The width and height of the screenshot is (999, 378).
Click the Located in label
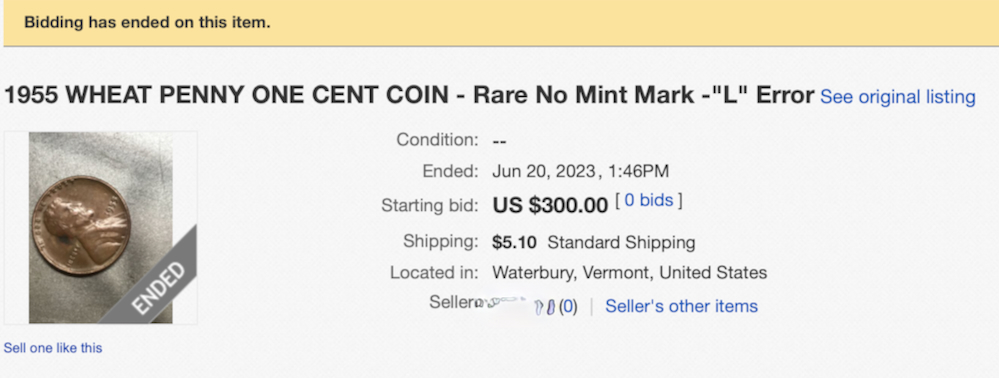coord(434,273)
